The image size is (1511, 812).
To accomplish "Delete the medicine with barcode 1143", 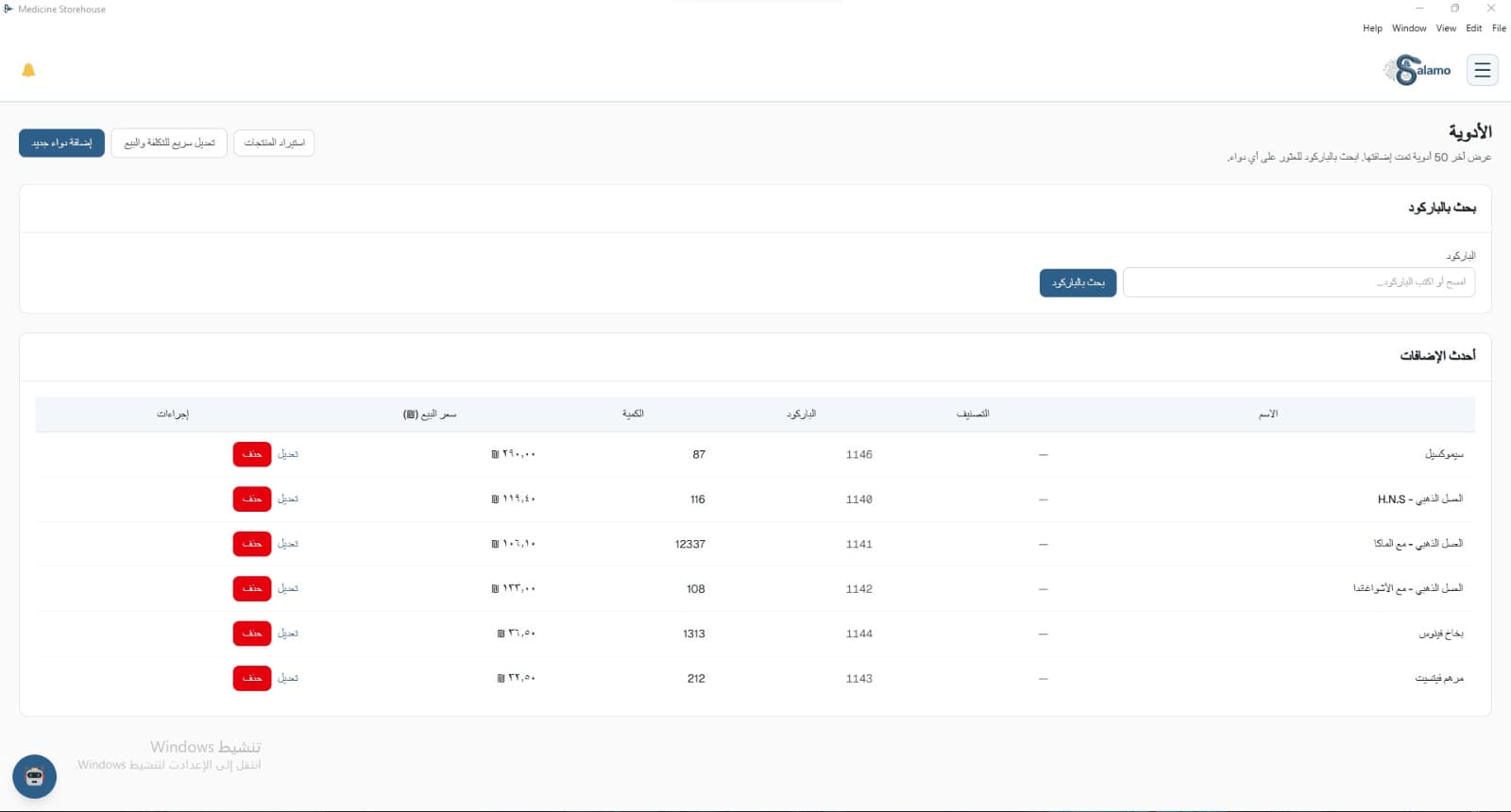I will coord(252,678).
